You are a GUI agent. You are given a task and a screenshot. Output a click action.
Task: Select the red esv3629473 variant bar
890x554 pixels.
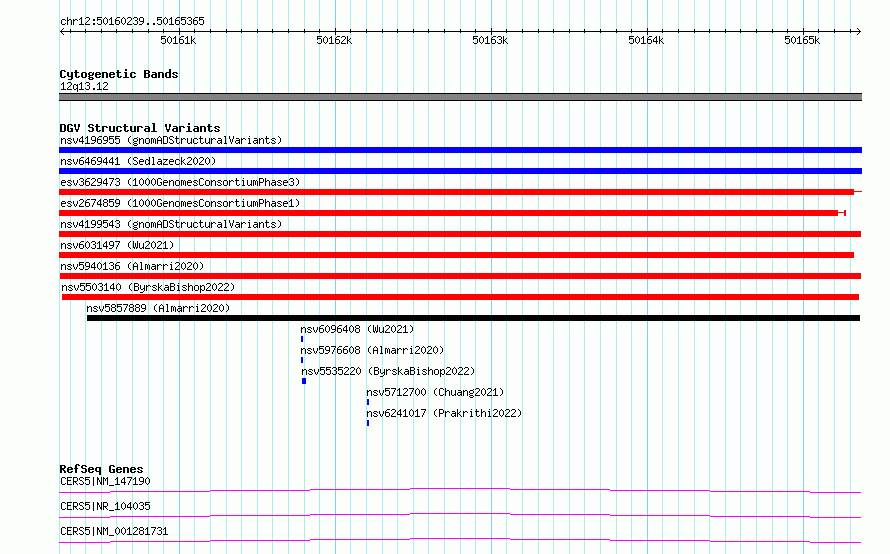pyautogui.click(x=460, y=192)
